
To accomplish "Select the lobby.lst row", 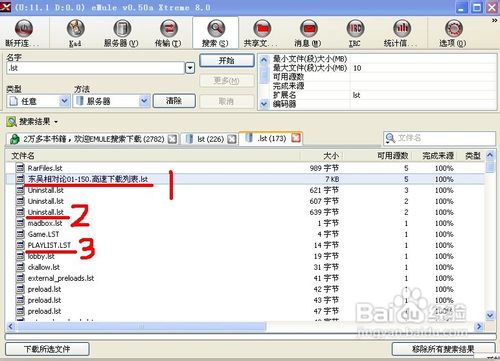I will click(x=245, y=256).
